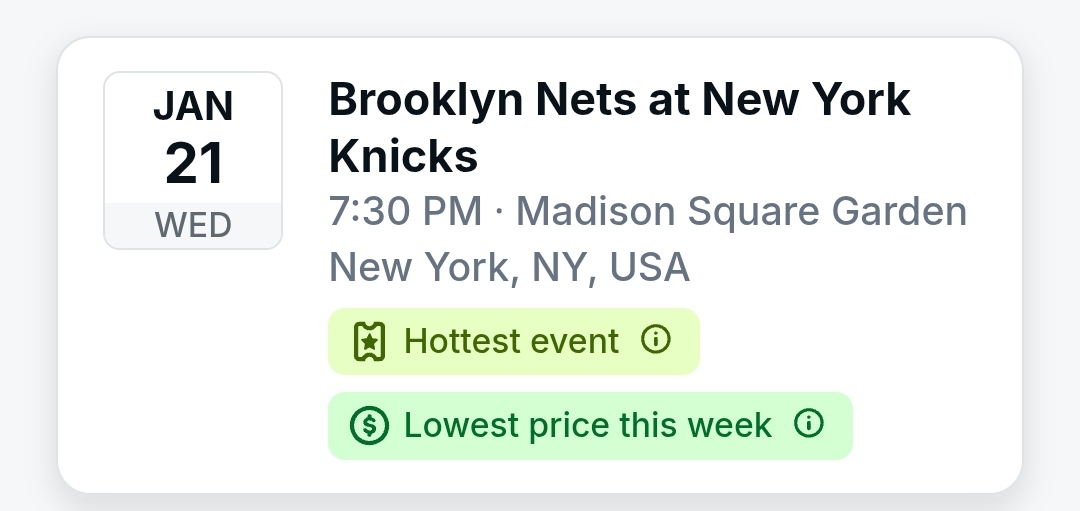Select the Hottest event badge label
The image size is (1080, 511).
511,342
